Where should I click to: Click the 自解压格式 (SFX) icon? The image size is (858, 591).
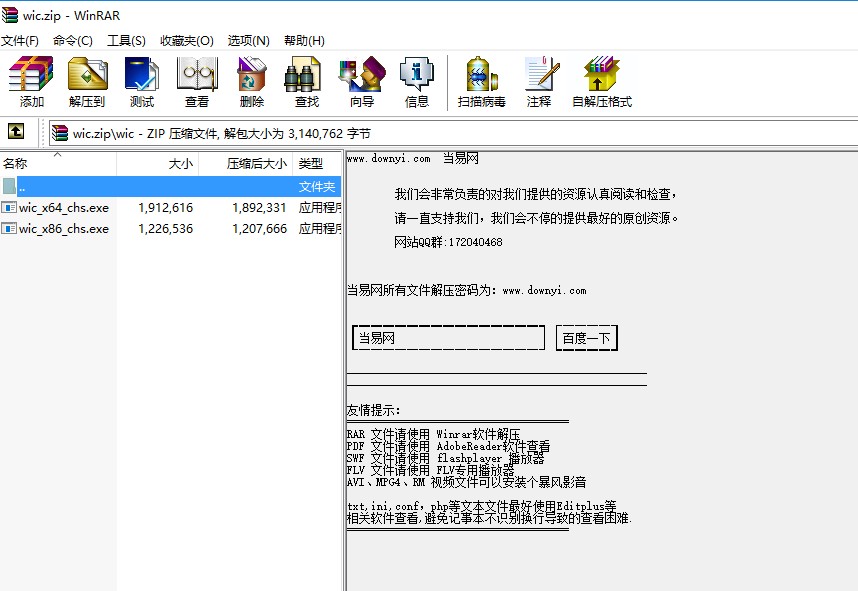[x=600, y=80]
